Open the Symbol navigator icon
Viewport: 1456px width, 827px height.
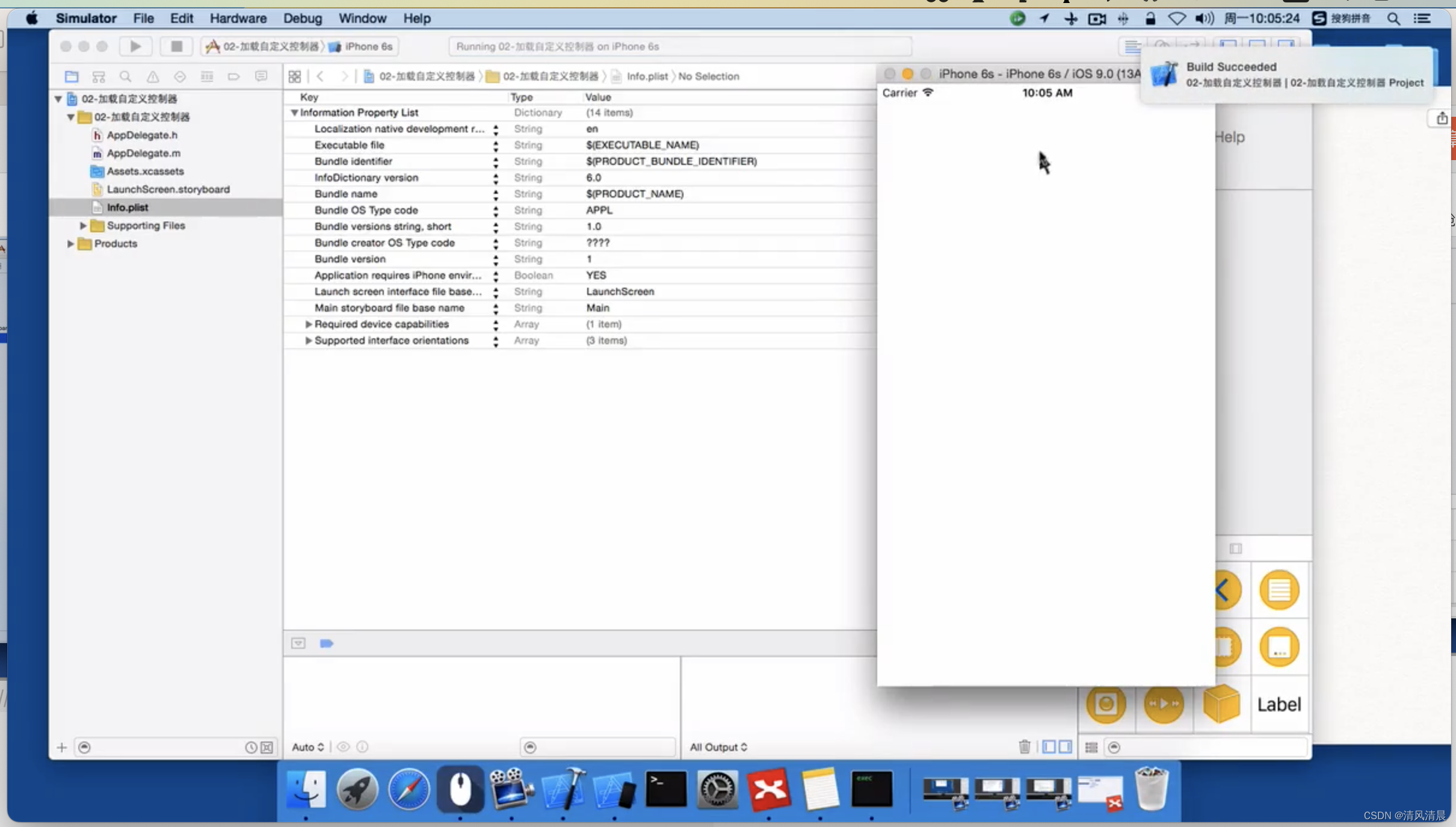coord(99,76)
